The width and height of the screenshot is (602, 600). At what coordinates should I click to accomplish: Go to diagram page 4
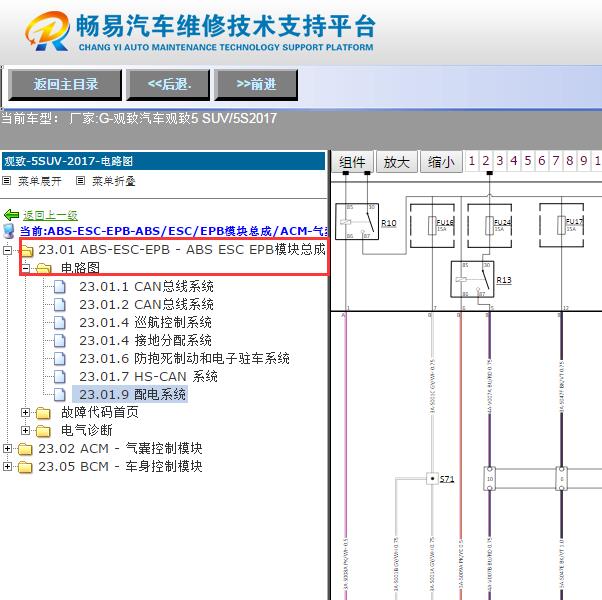(514, 160)
